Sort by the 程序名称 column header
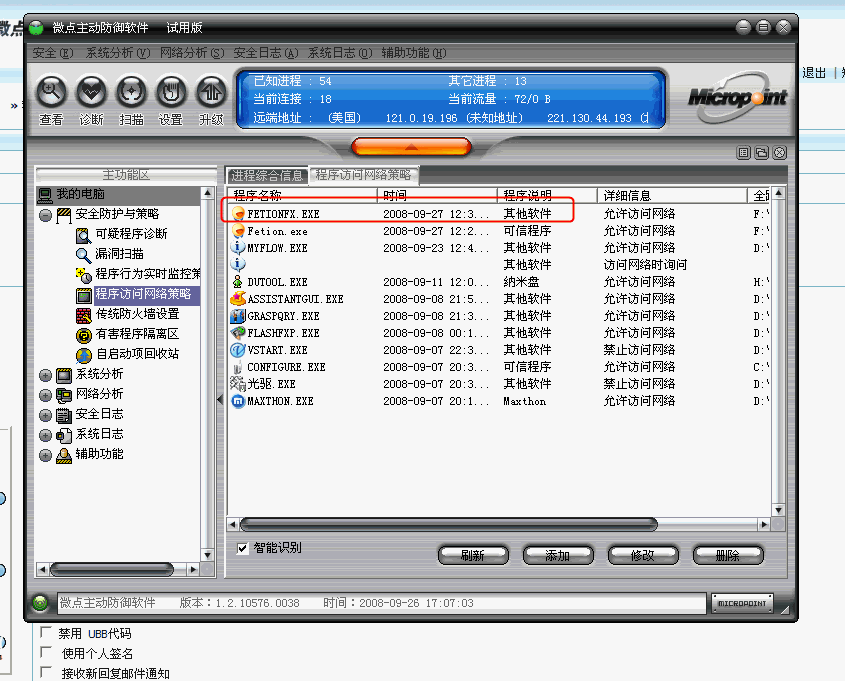 coord(302,195)
